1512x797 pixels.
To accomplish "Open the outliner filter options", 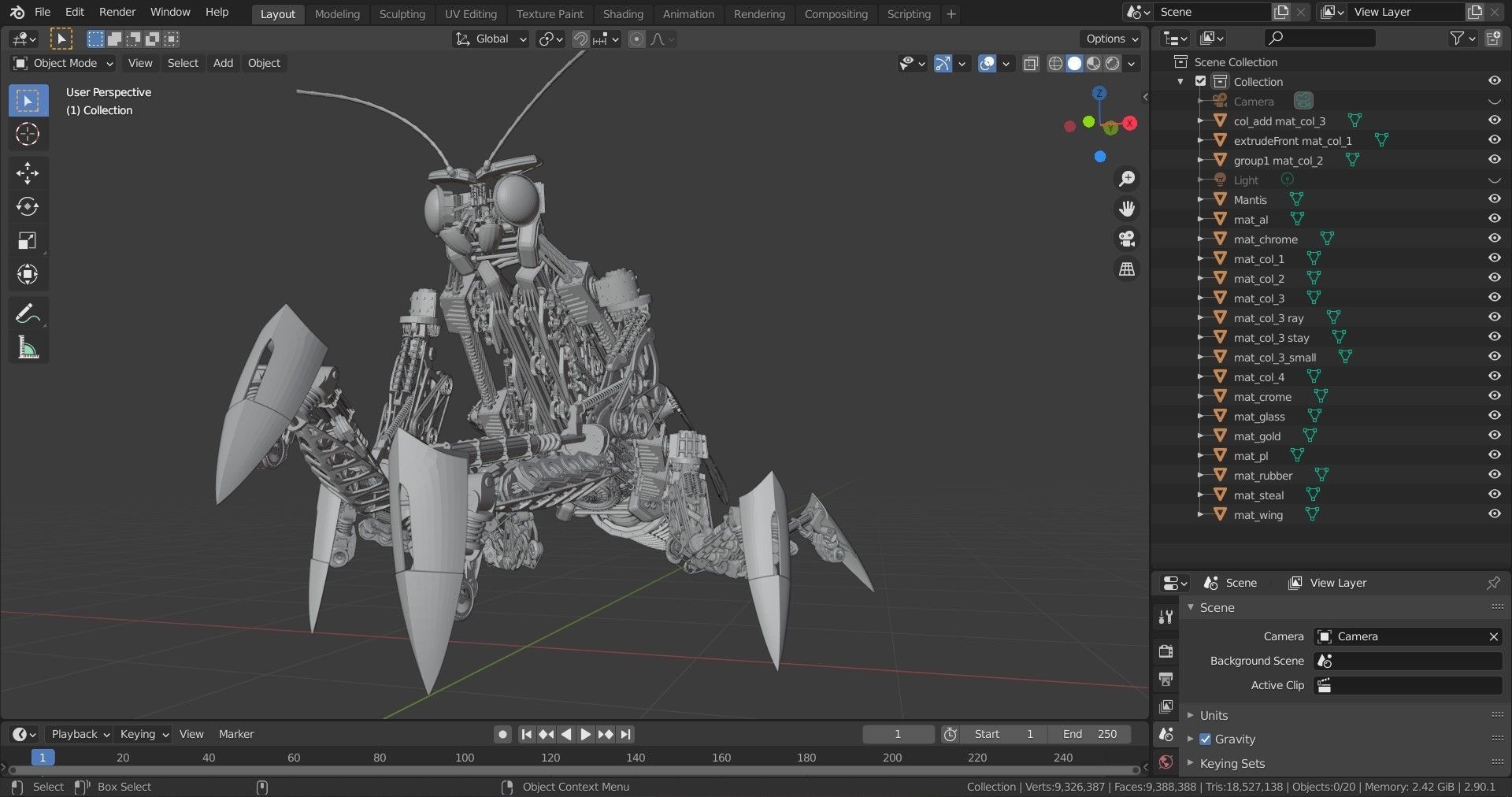I will click(1458, 38).
